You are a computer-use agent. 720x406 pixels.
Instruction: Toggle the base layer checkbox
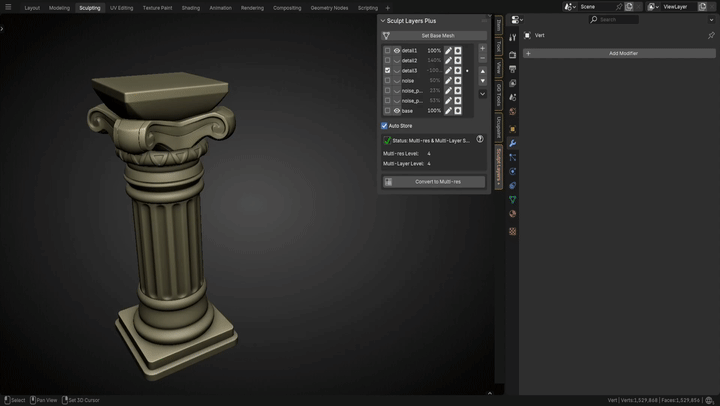pyautogui.click(x=388, y=111)
